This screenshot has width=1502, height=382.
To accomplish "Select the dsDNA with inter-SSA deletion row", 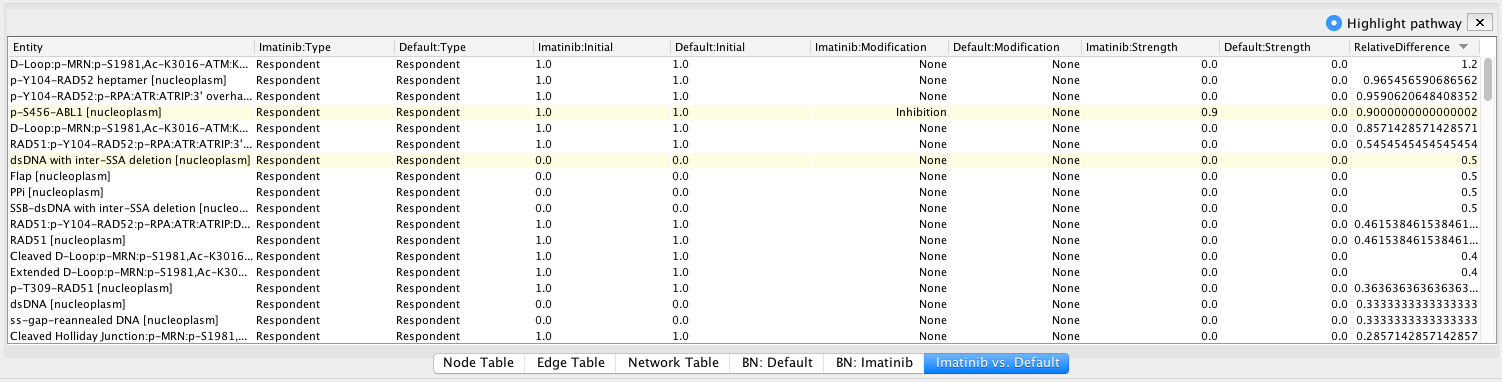I will tap(744, 160).
